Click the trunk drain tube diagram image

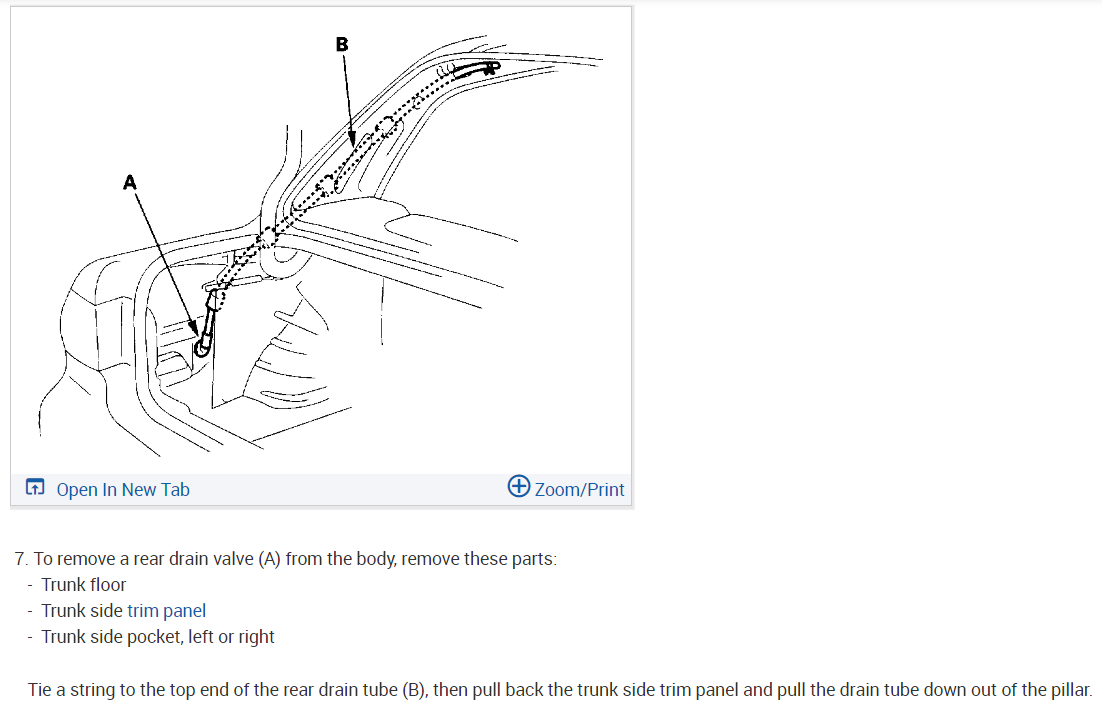321,241
